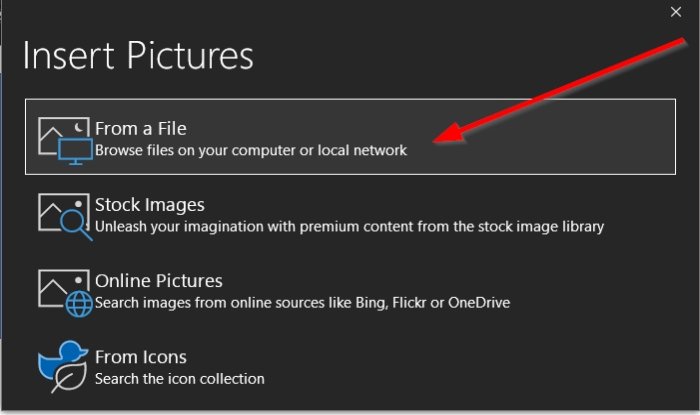This screenshot has width=700, height=415.
Task: Click the blue monitor symbol on From a File
Action: (75, 151)
